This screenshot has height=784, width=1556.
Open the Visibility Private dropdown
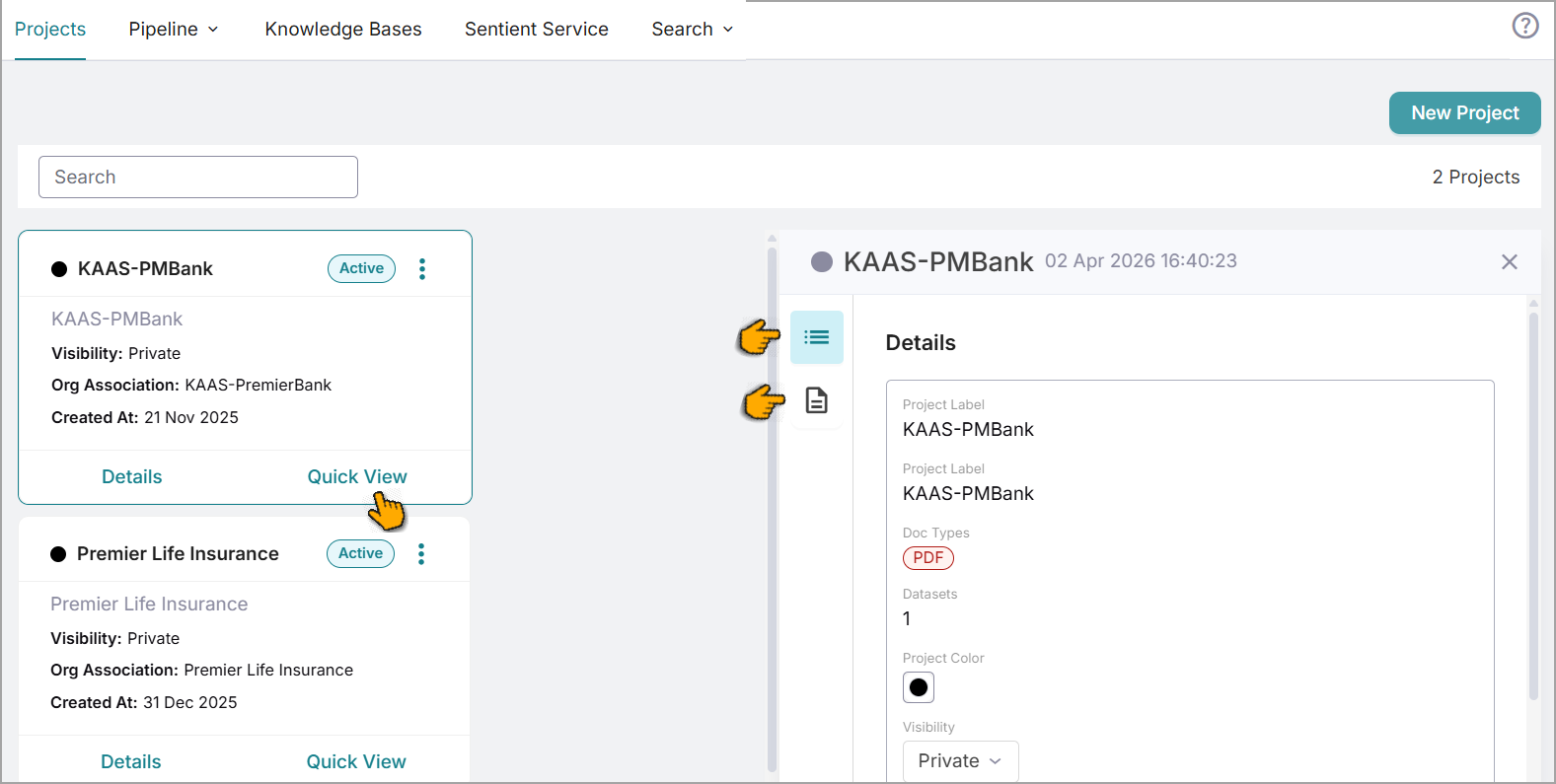(x=960, y=761)
